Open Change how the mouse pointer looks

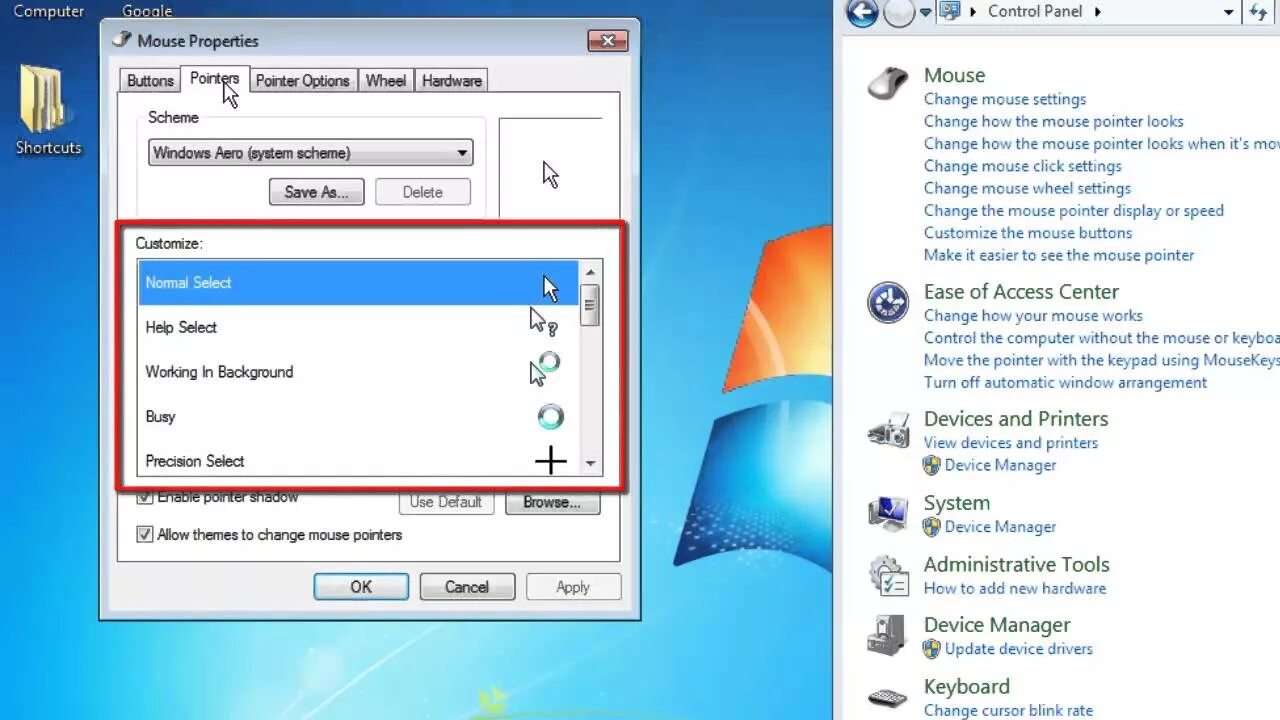pos(1054,121)
